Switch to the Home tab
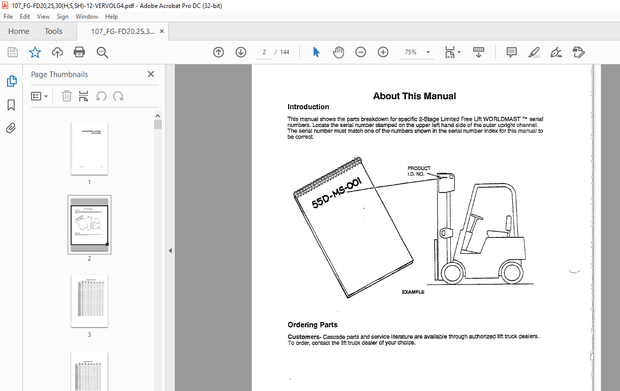Image resolution: width=620 pixels, height=391 pixels. pyautogui.click(x=19, y=31)
